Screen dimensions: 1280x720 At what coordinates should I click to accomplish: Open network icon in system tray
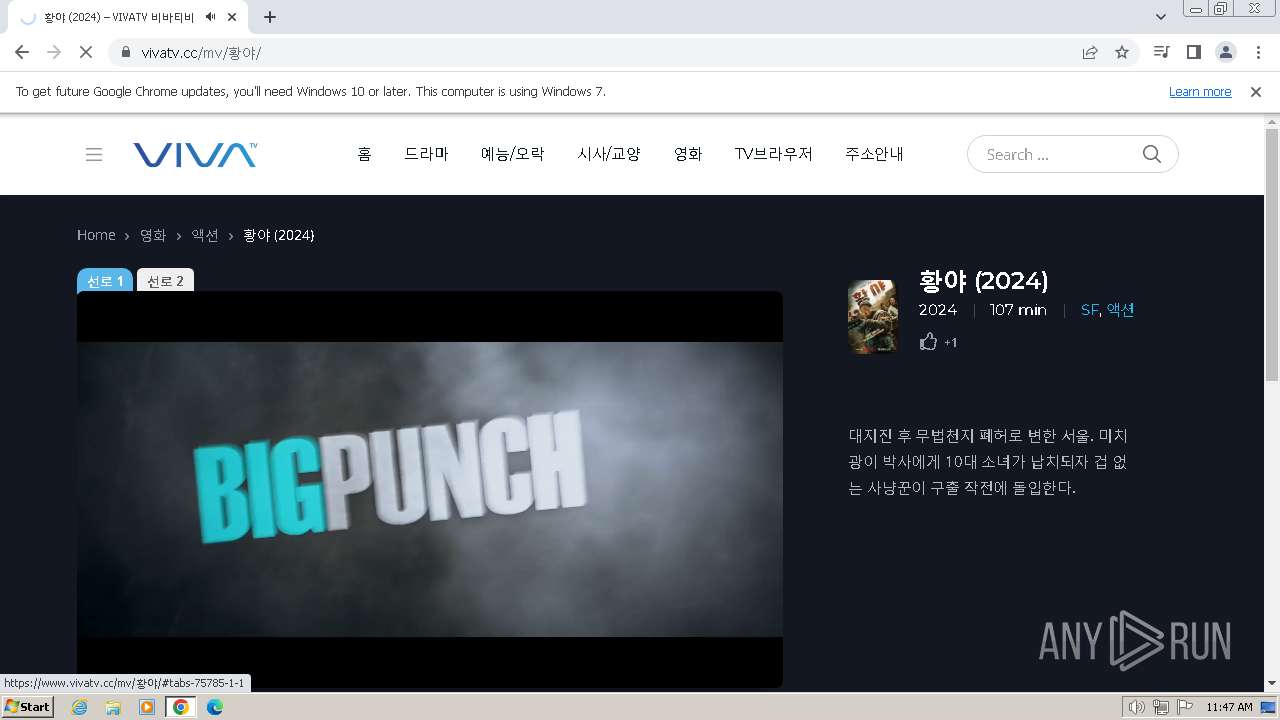(x=1160, y=707)
